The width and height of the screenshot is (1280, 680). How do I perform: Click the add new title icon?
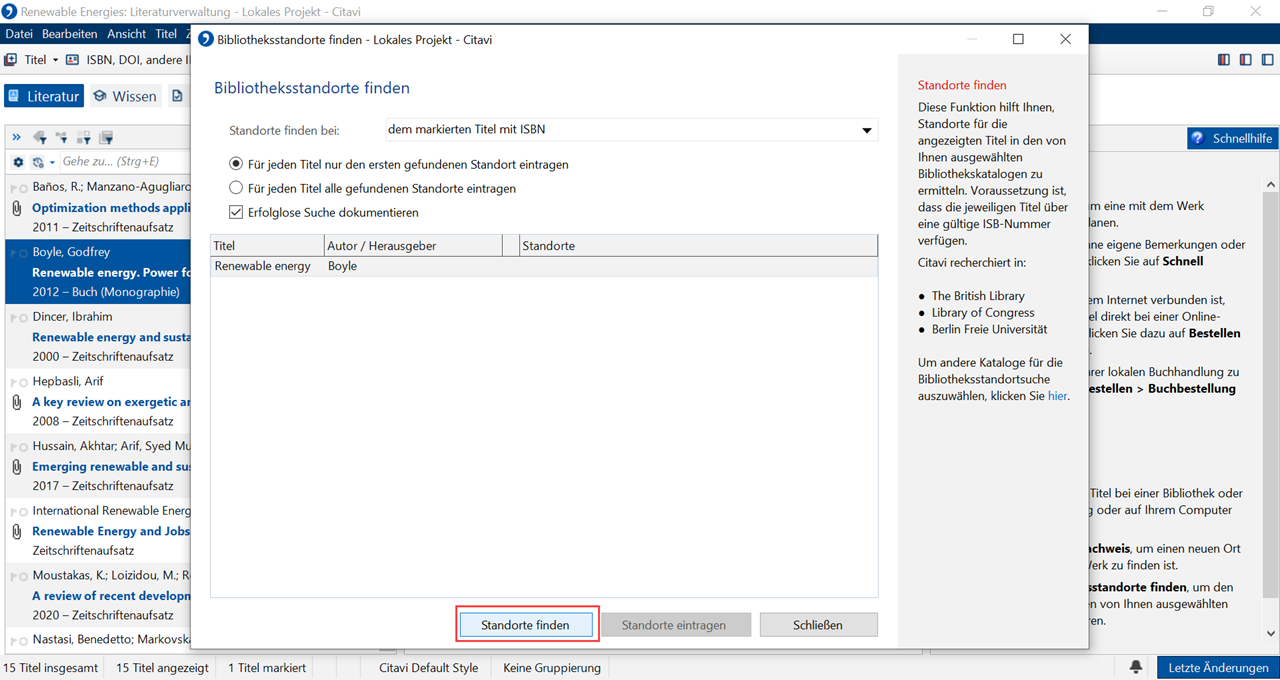coord(11,60)
